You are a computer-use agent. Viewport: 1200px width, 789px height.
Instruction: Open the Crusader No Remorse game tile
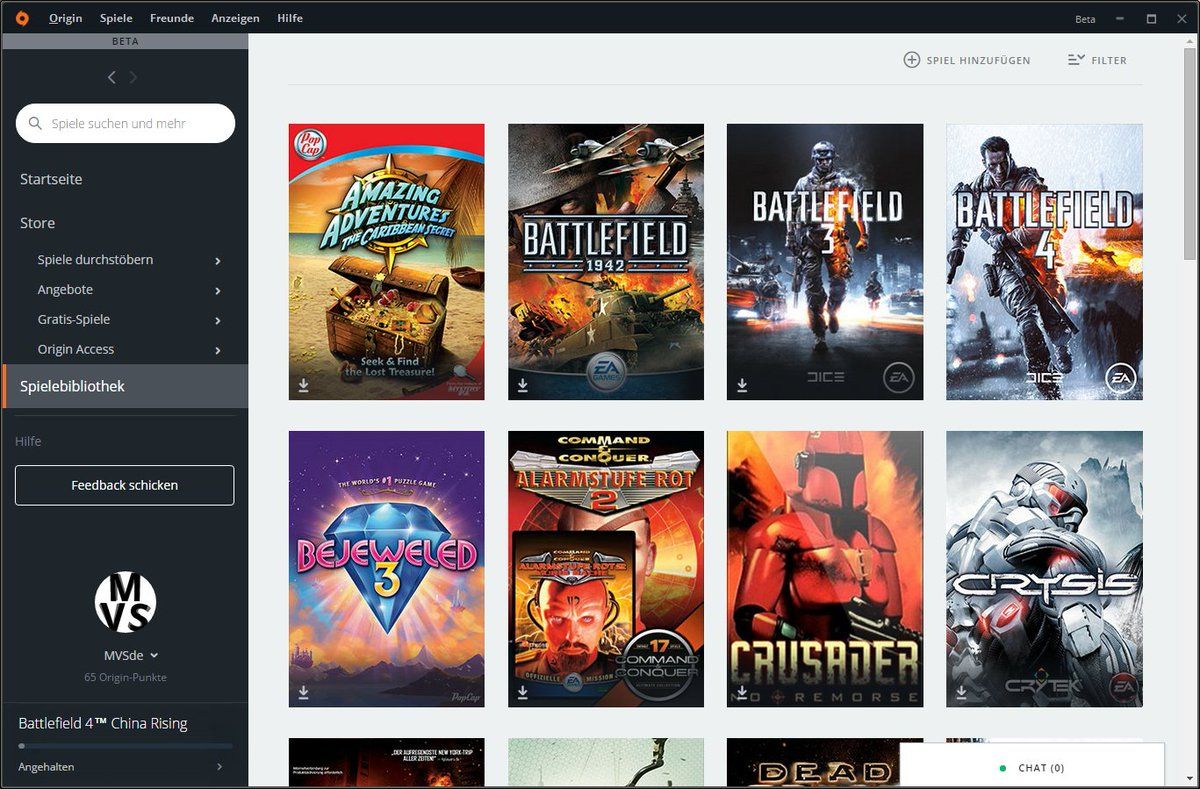[825, 569]
